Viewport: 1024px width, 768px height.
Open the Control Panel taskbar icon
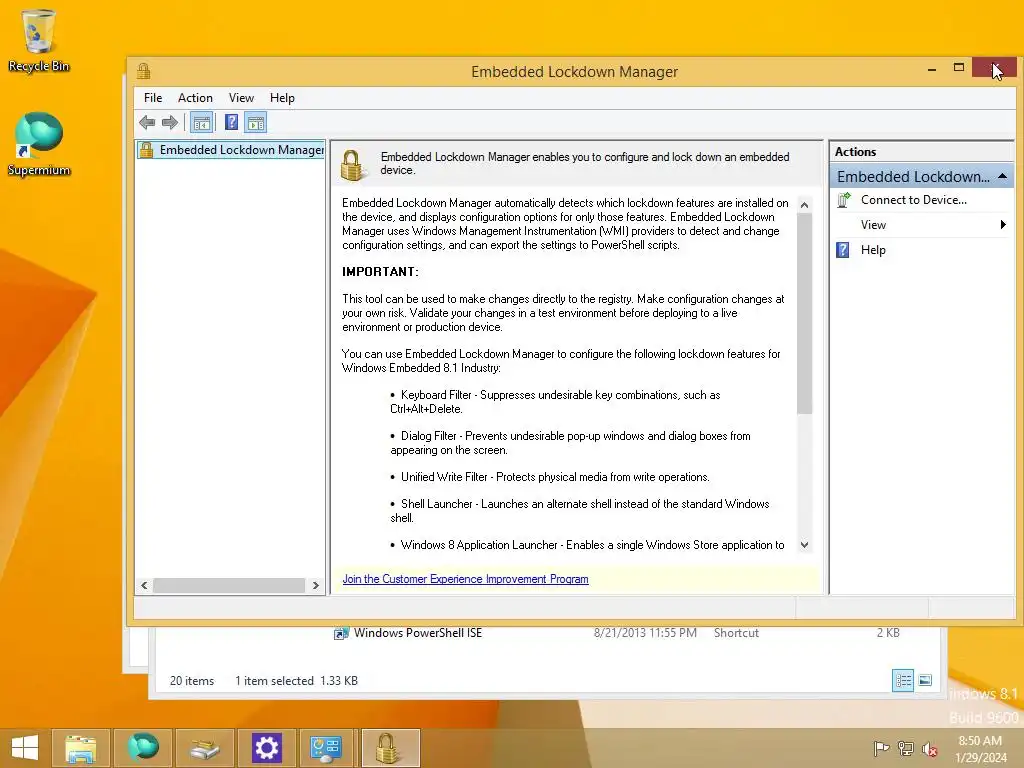[326, 748]
